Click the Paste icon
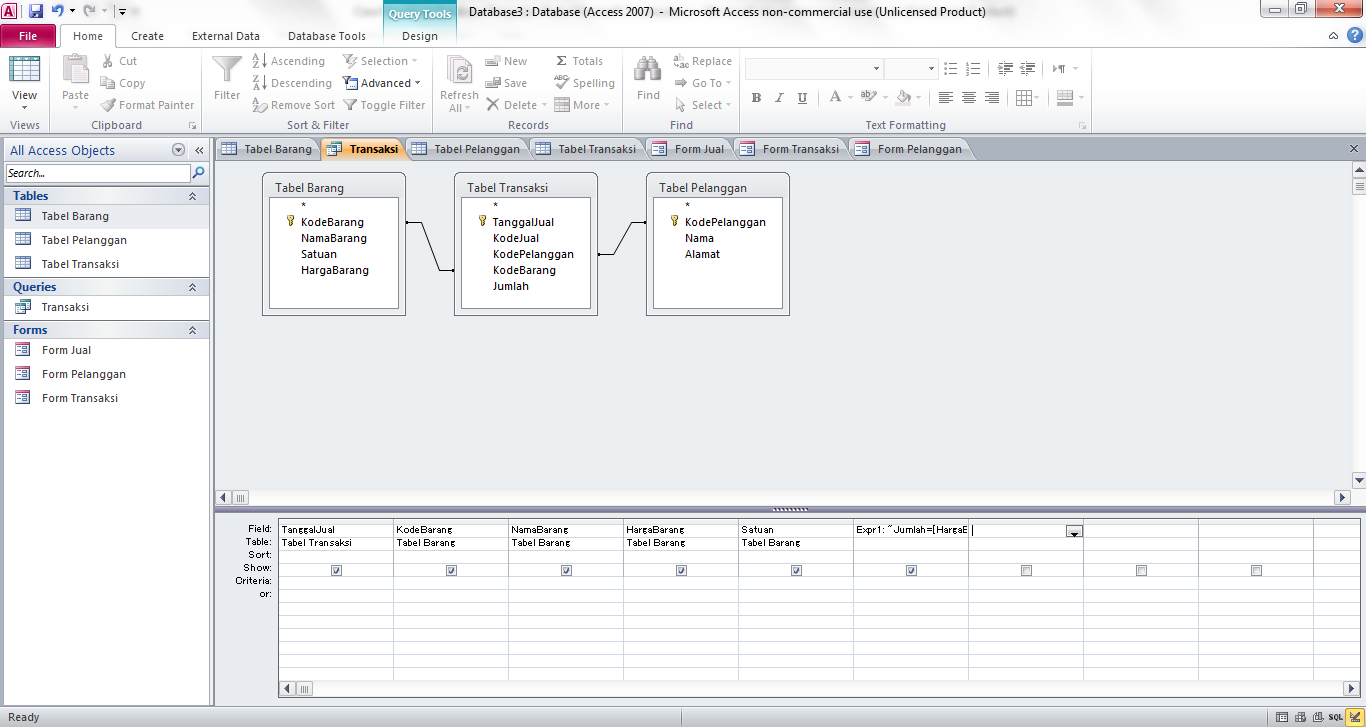The height and width of the screenshot is (727, 1366). tap(76, 70)
